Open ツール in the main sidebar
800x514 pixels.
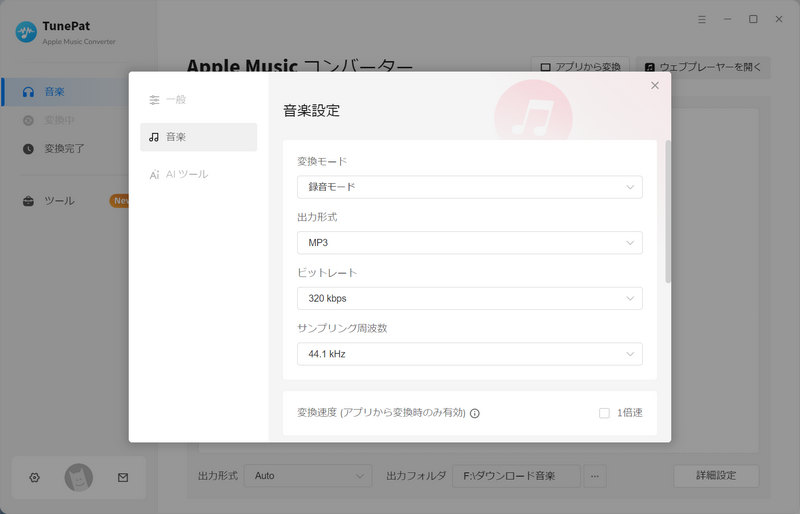click(66, 201)
